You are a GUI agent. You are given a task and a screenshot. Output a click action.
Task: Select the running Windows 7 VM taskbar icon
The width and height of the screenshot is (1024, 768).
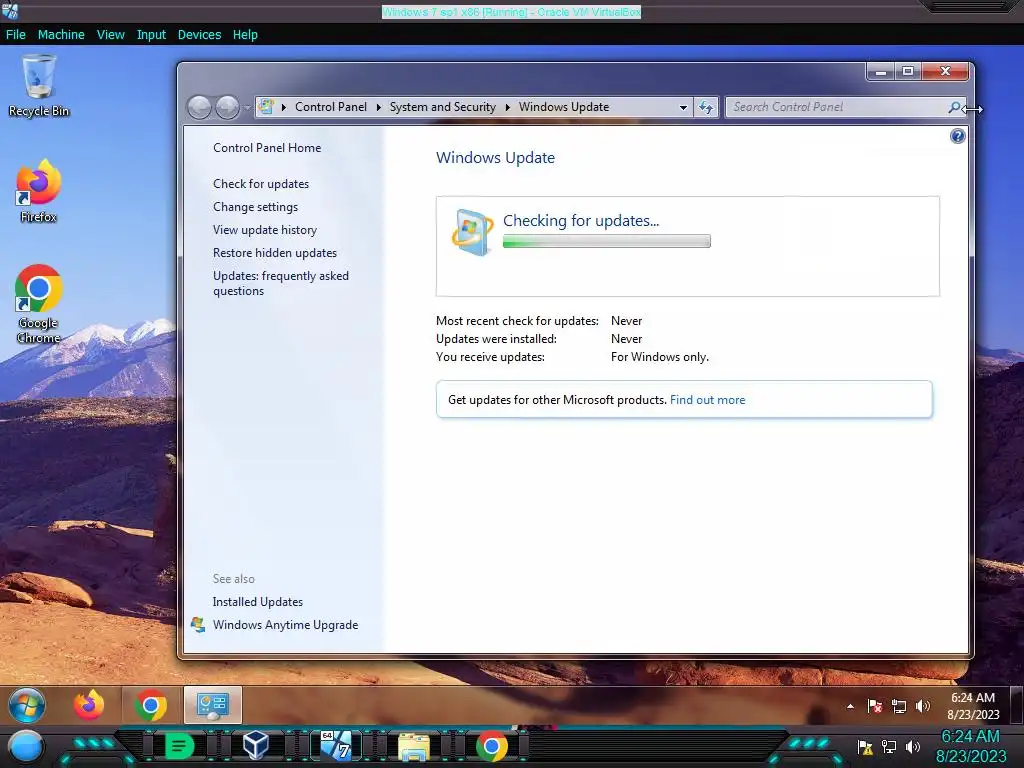click(336, 746)
